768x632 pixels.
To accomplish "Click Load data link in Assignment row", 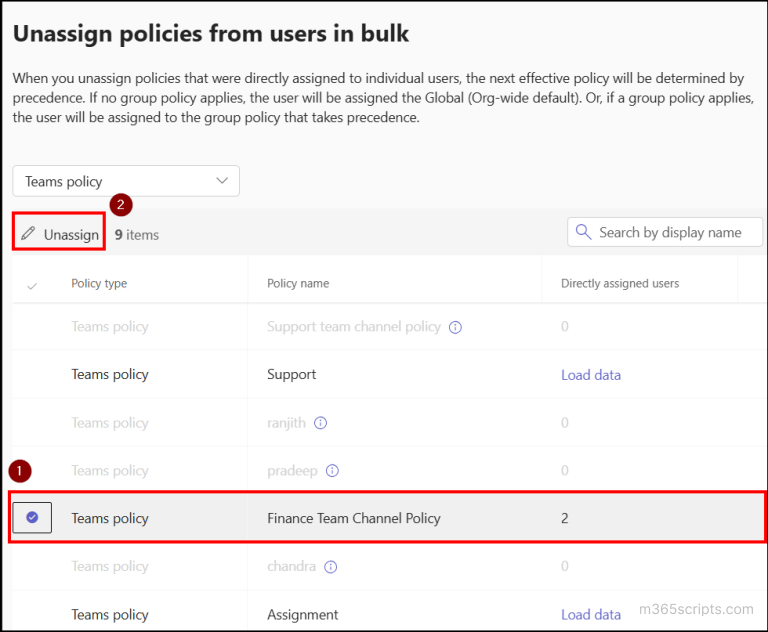I will tap(591, 615).
